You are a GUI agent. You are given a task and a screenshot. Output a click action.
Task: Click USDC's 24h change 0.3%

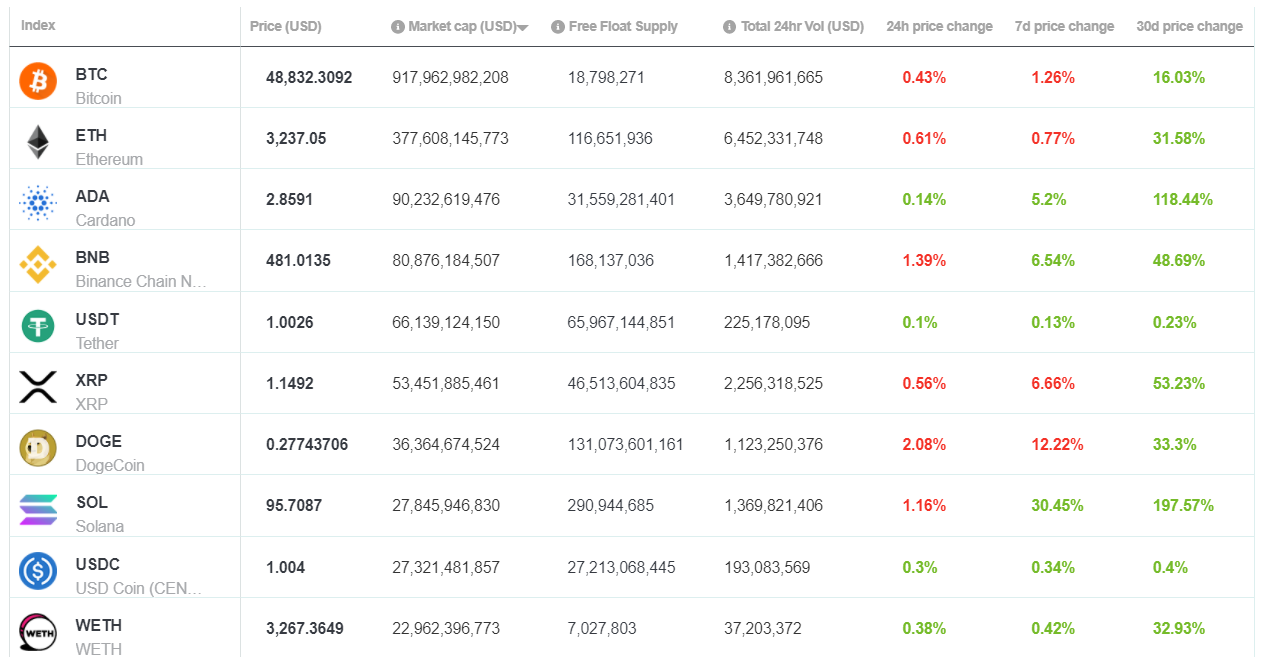point(920,567)
